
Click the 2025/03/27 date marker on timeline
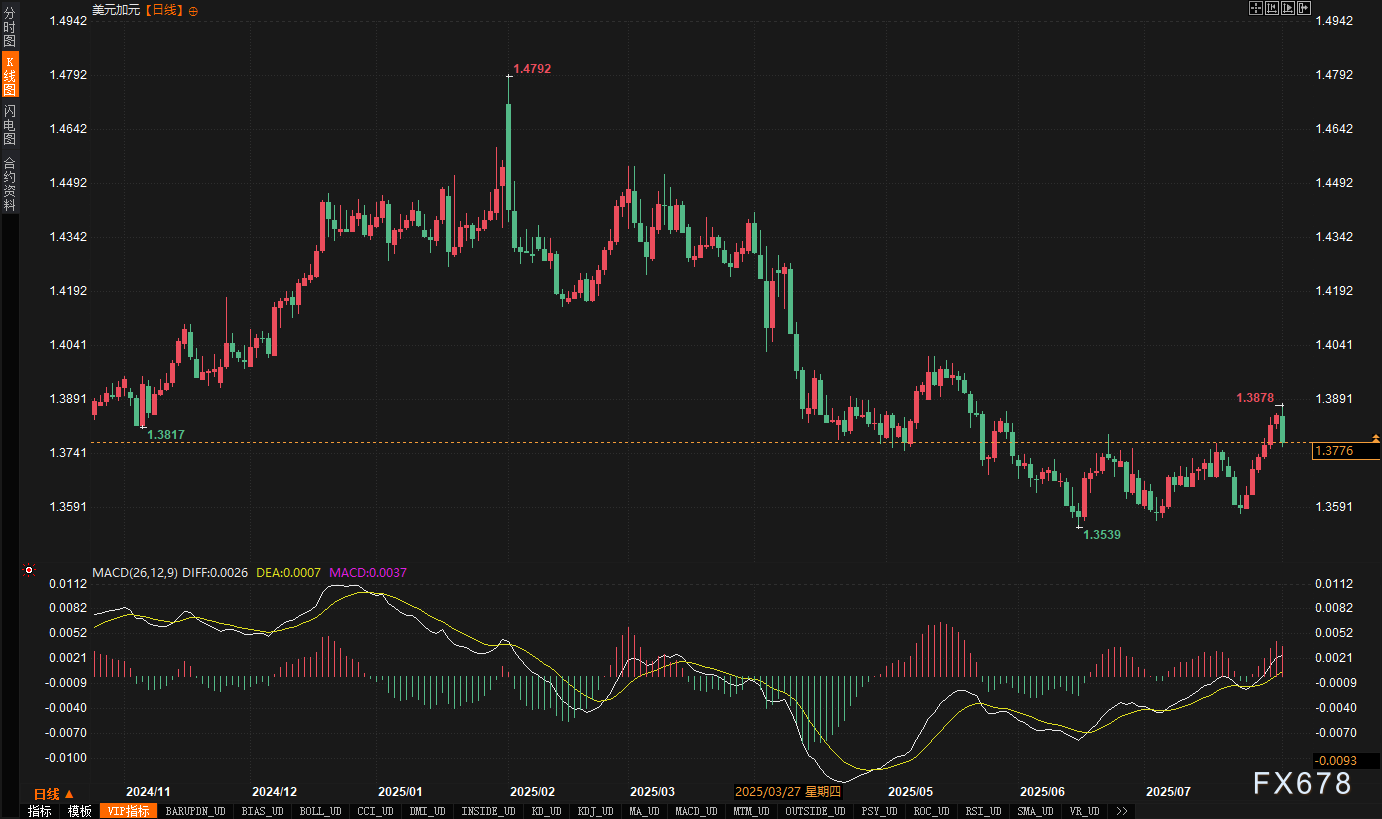tap(788, 790)
